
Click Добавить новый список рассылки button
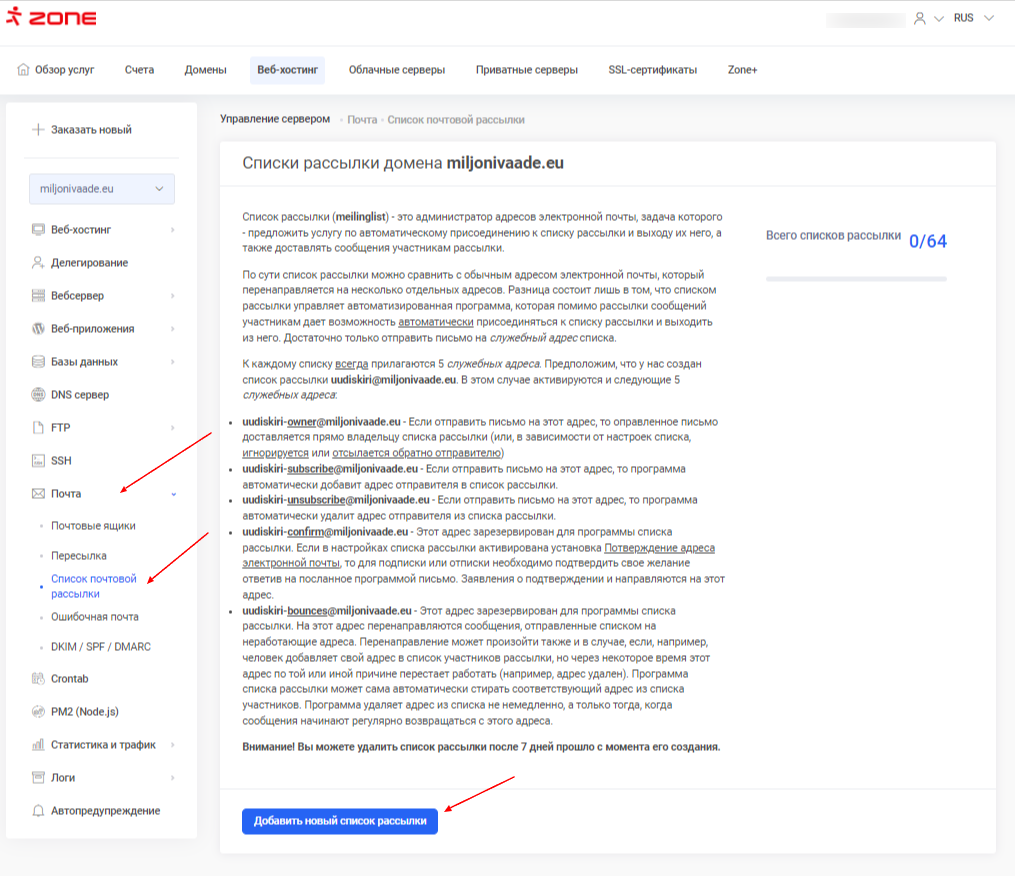(x=340, y=821)
